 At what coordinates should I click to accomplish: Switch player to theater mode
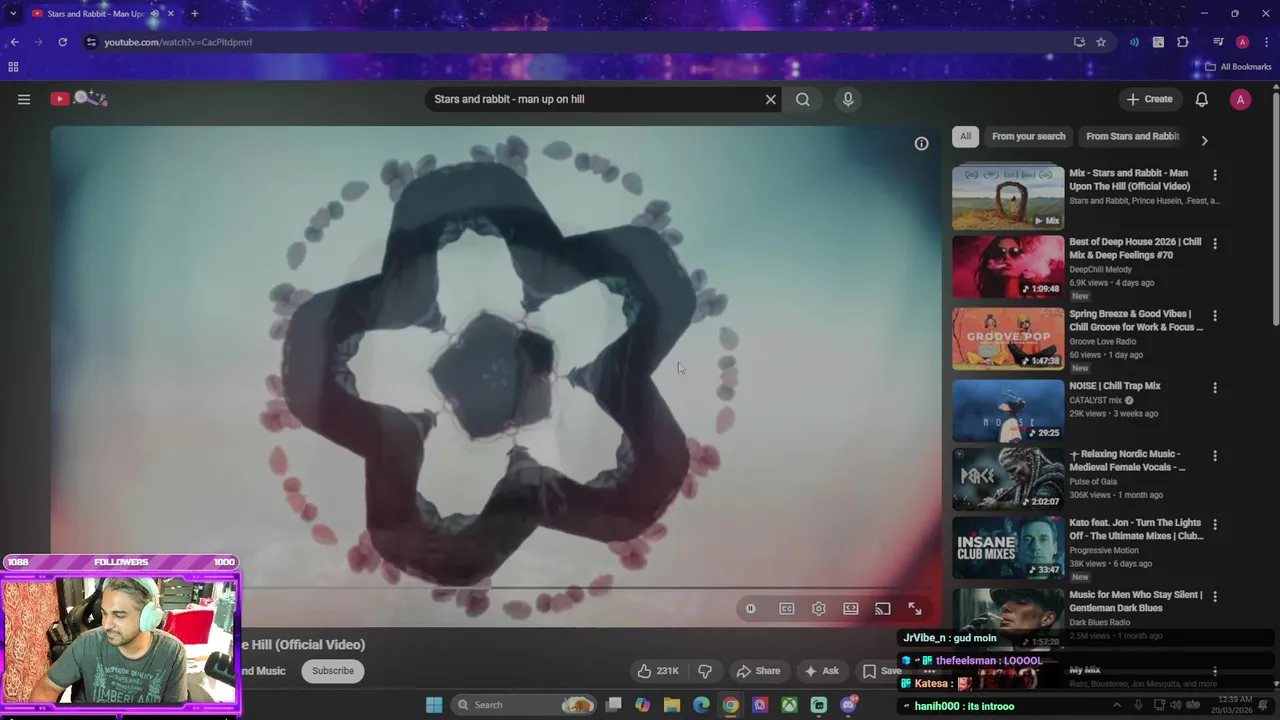(x=851, y=608)
